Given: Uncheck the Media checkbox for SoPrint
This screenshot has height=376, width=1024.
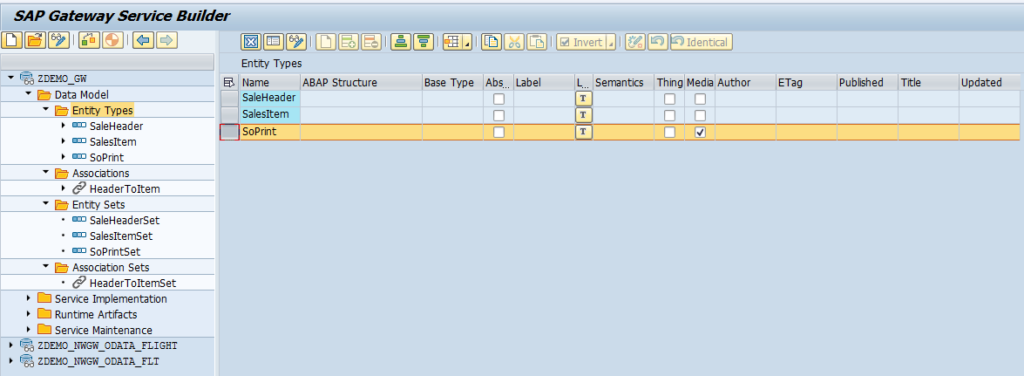Looking at the screenshot, I should point(700,132).
